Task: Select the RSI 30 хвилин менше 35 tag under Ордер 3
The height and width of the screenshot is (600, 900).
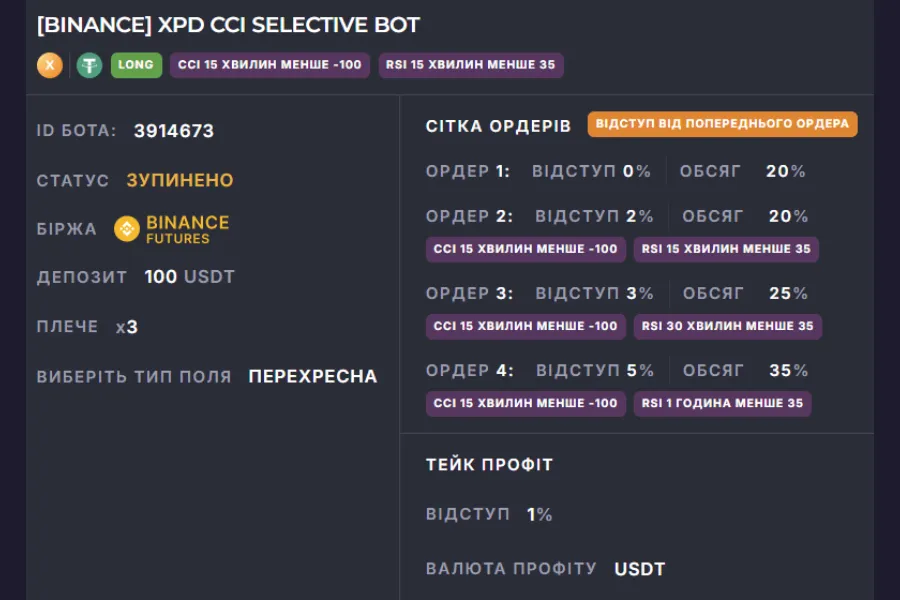Action: click(x=727, y=326)
